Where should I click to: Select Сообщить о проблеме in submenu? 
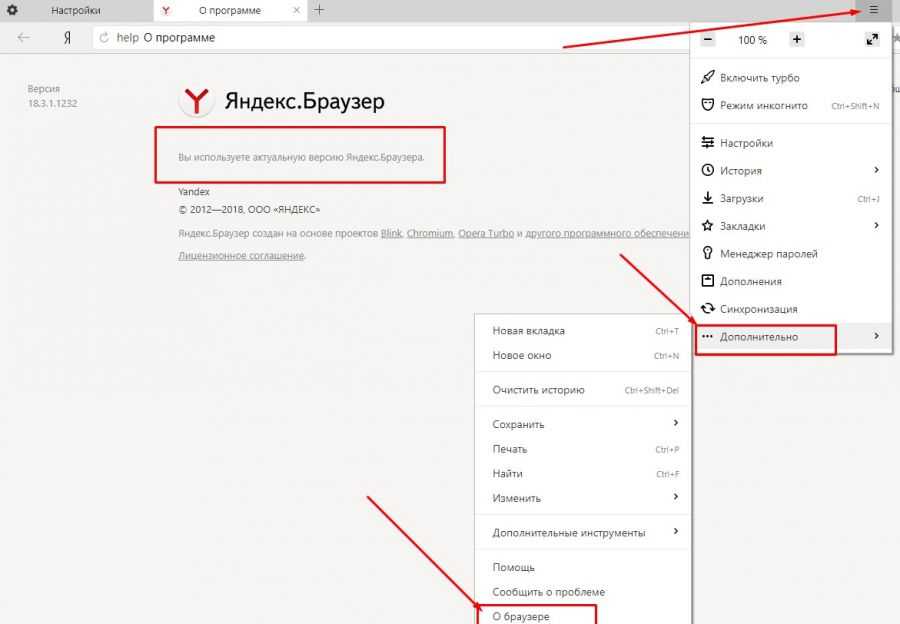point(584,592)
